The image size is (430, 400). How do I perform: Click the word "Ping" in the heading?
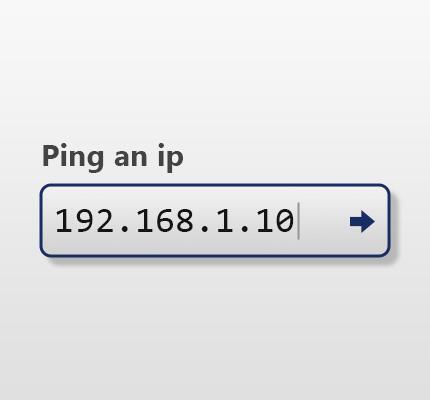[x=73, y=157]
